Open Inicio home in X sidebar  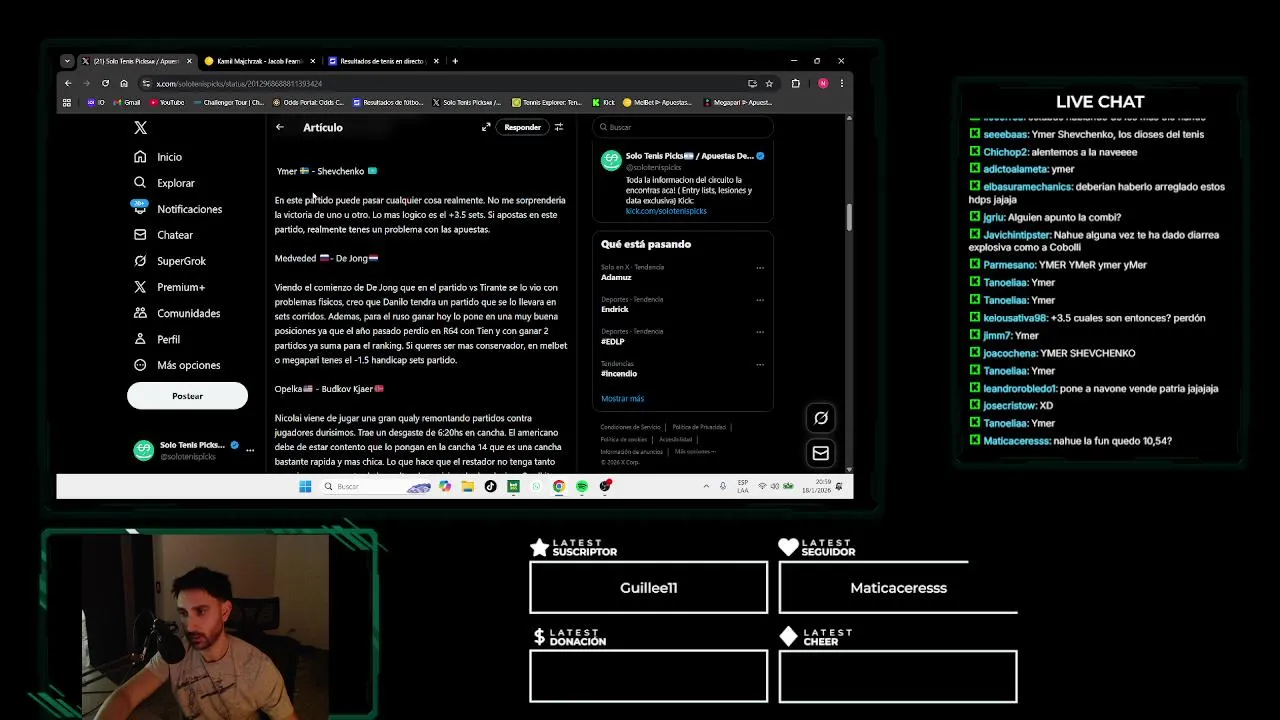click(159, 157)
